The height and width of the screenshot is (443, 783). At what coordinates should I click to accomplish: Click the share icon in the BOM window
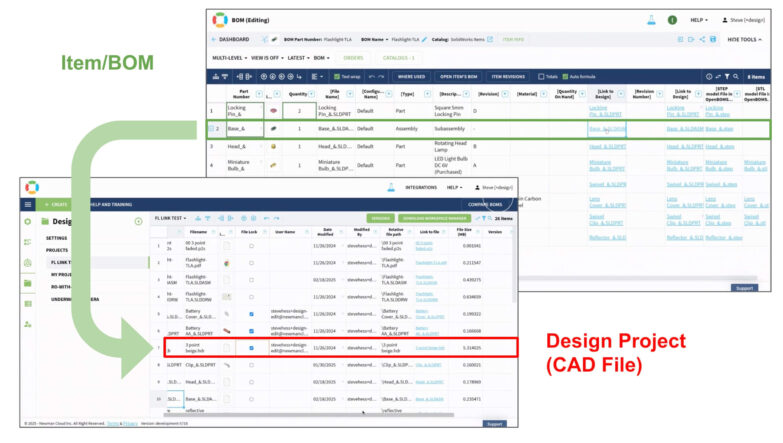coord(702,39)
